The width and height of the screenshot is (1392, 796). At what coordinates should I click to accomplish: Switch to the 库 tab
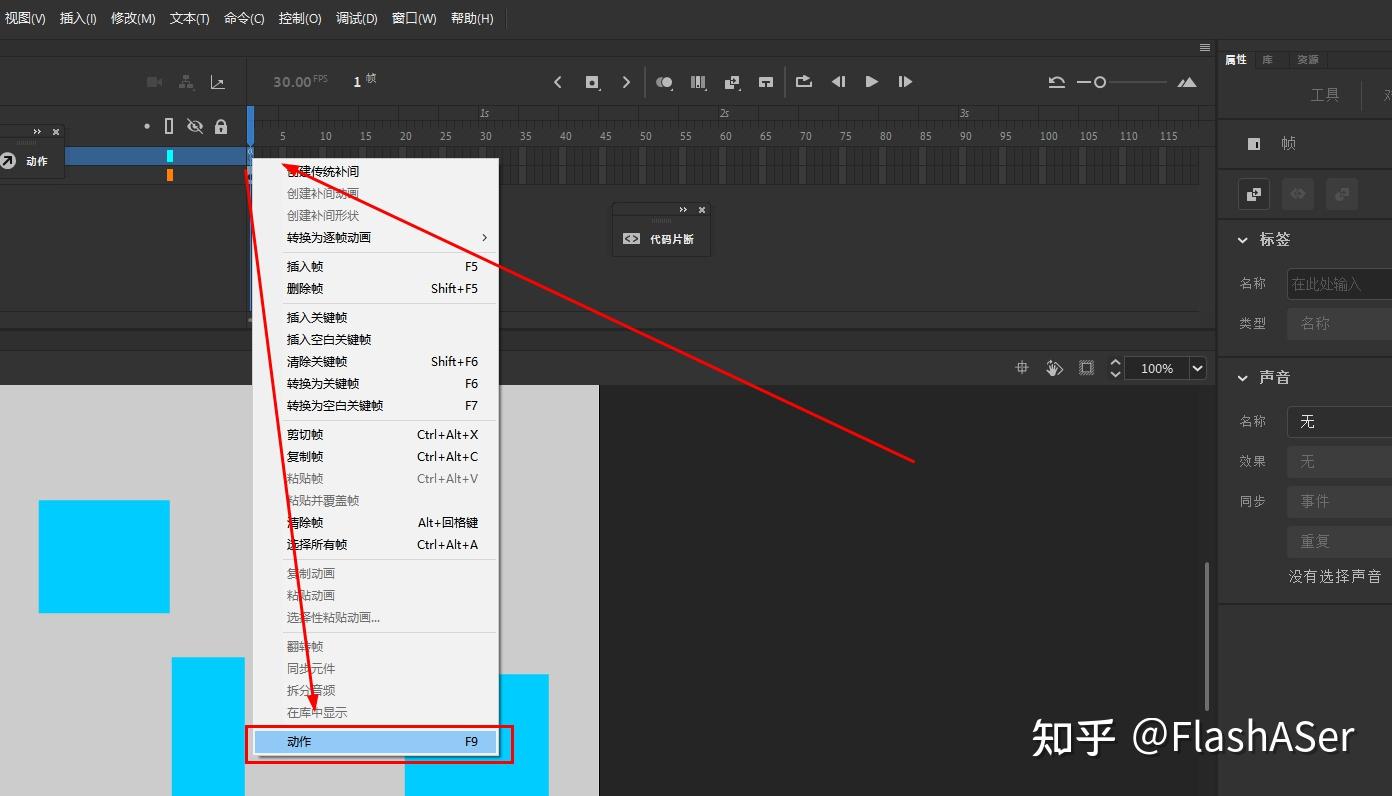pyautogui.click(x=1267, y=60)
